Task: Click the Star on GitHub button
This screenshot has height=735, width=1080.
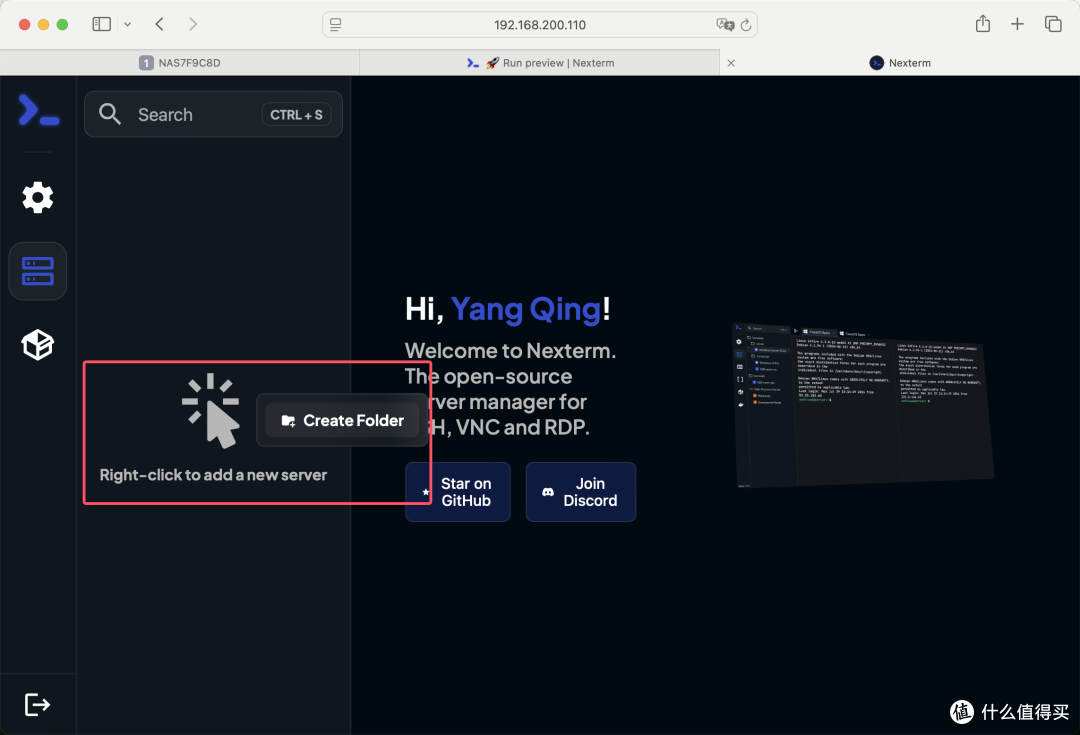Action: (x=457, y=491)
